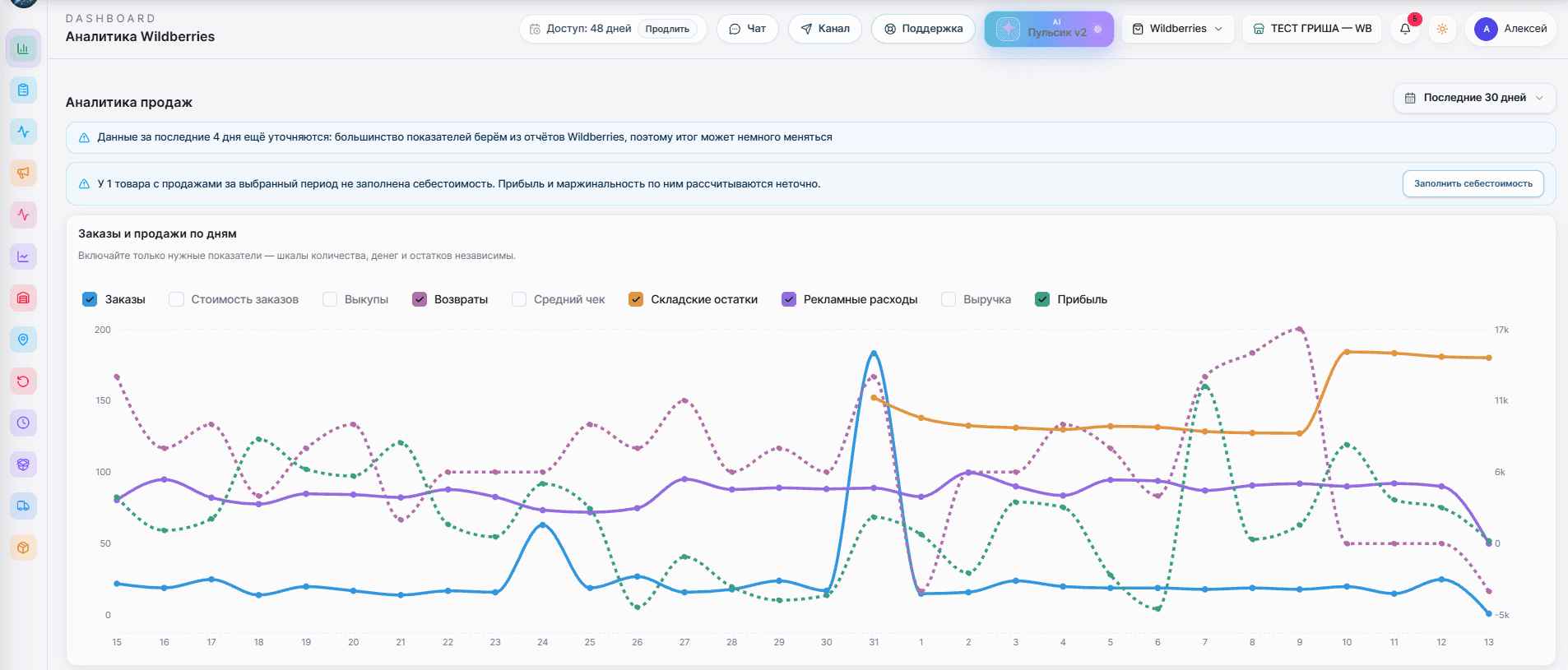This screenshot has height=670, width=1568.
Task: Enable the Стоимость заказов checkbox
Action: point(176,299)
